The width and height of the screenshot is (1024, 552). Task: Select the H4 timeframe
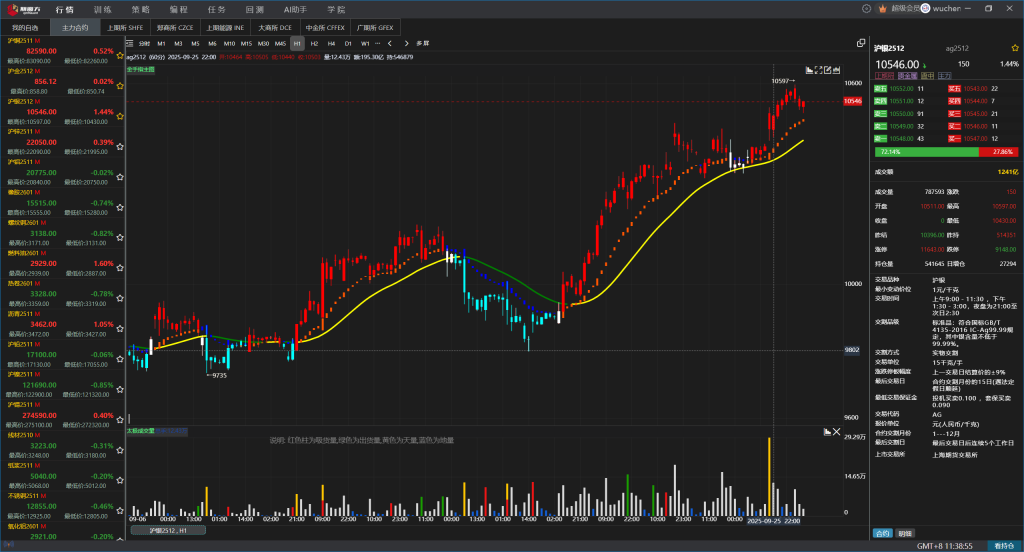tap(331, 44)
